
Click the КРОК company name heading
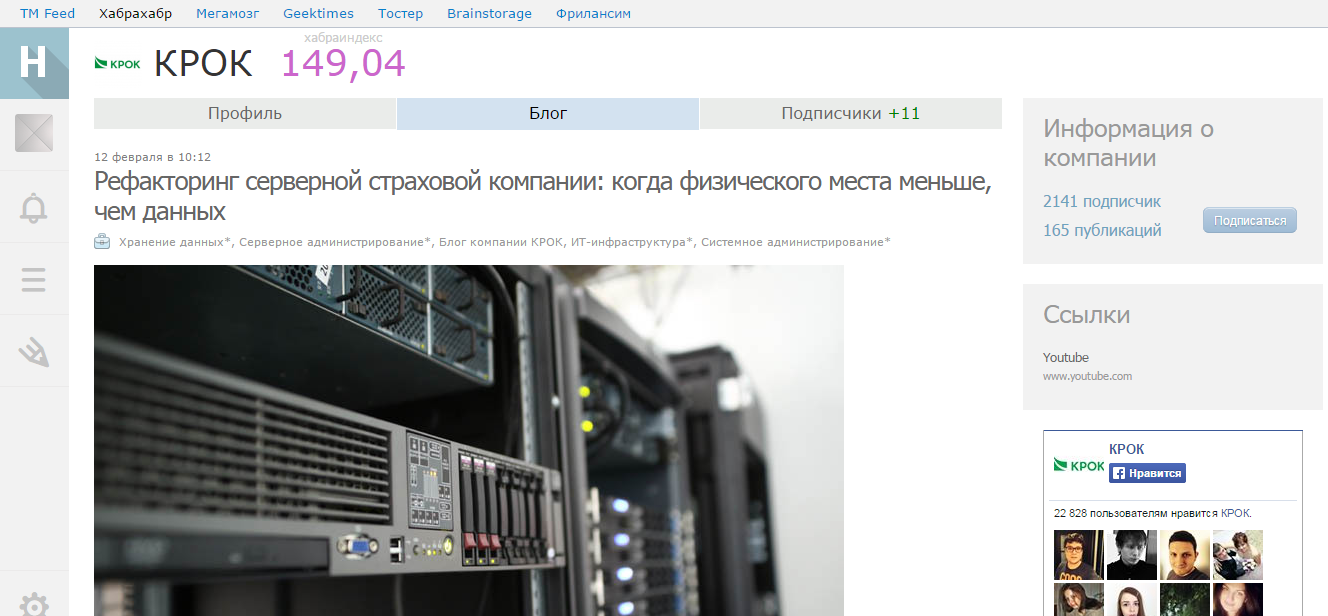click(x=204, y=64)
